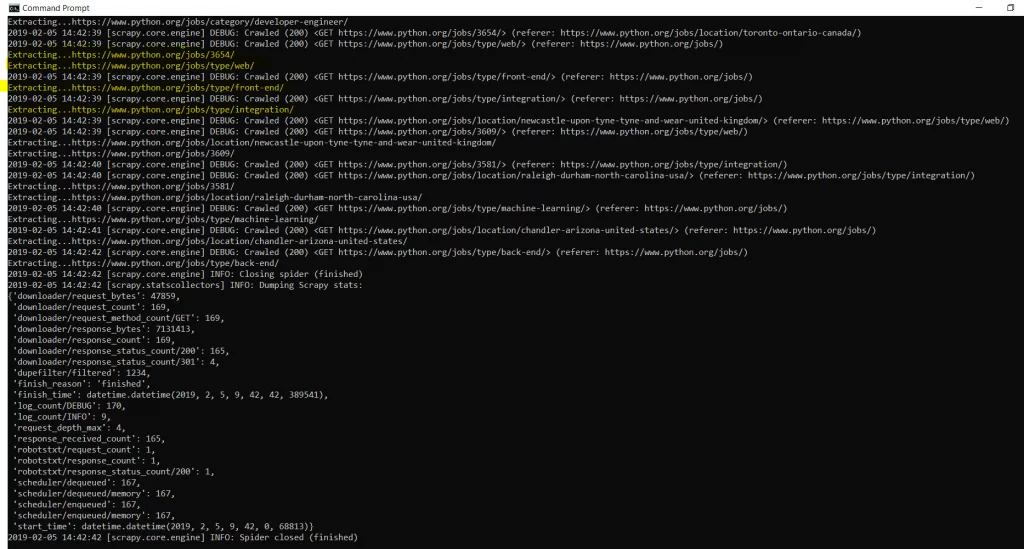Click the Crawled GET jobs/type/front-end/ log line

380,76
